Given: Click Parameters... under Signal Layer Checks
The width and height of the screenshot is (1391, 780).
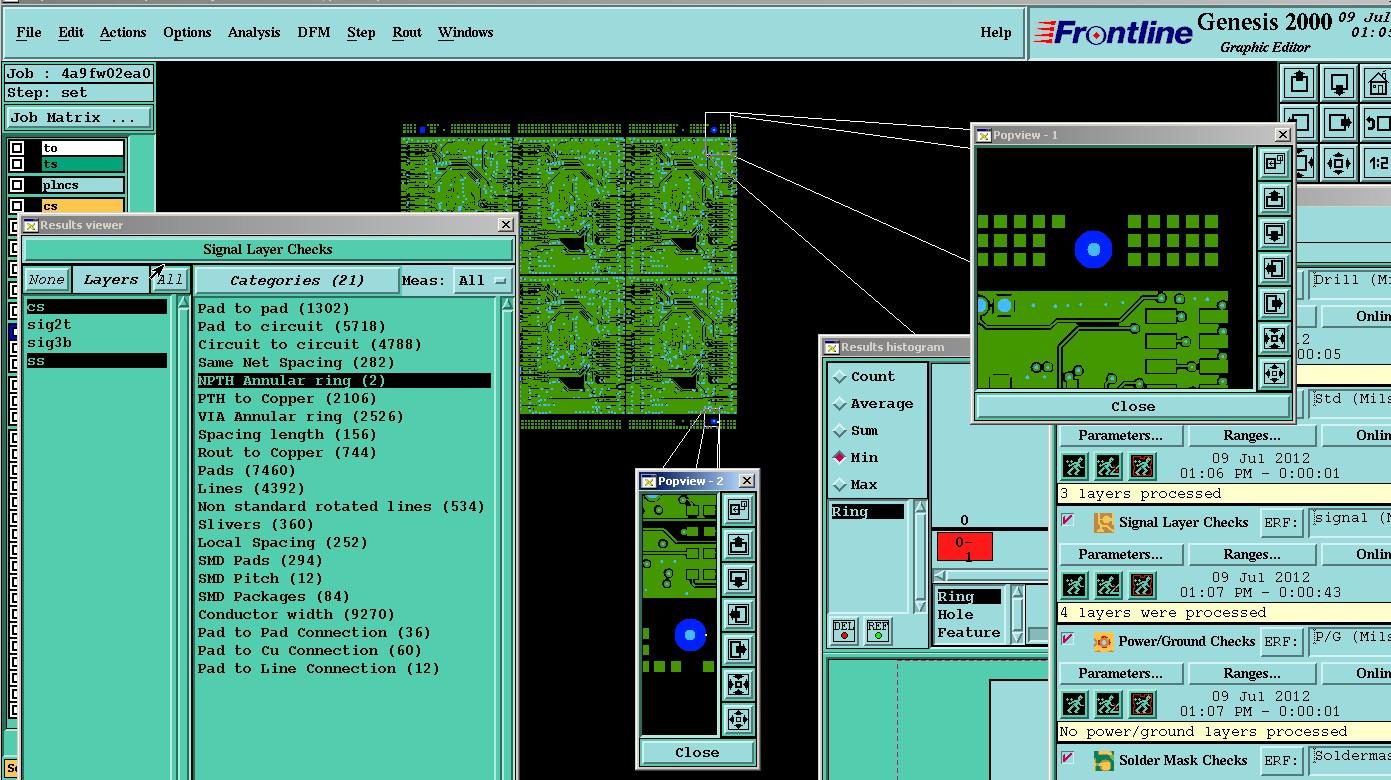Looking at the screenshot, I should point(1120,554).
